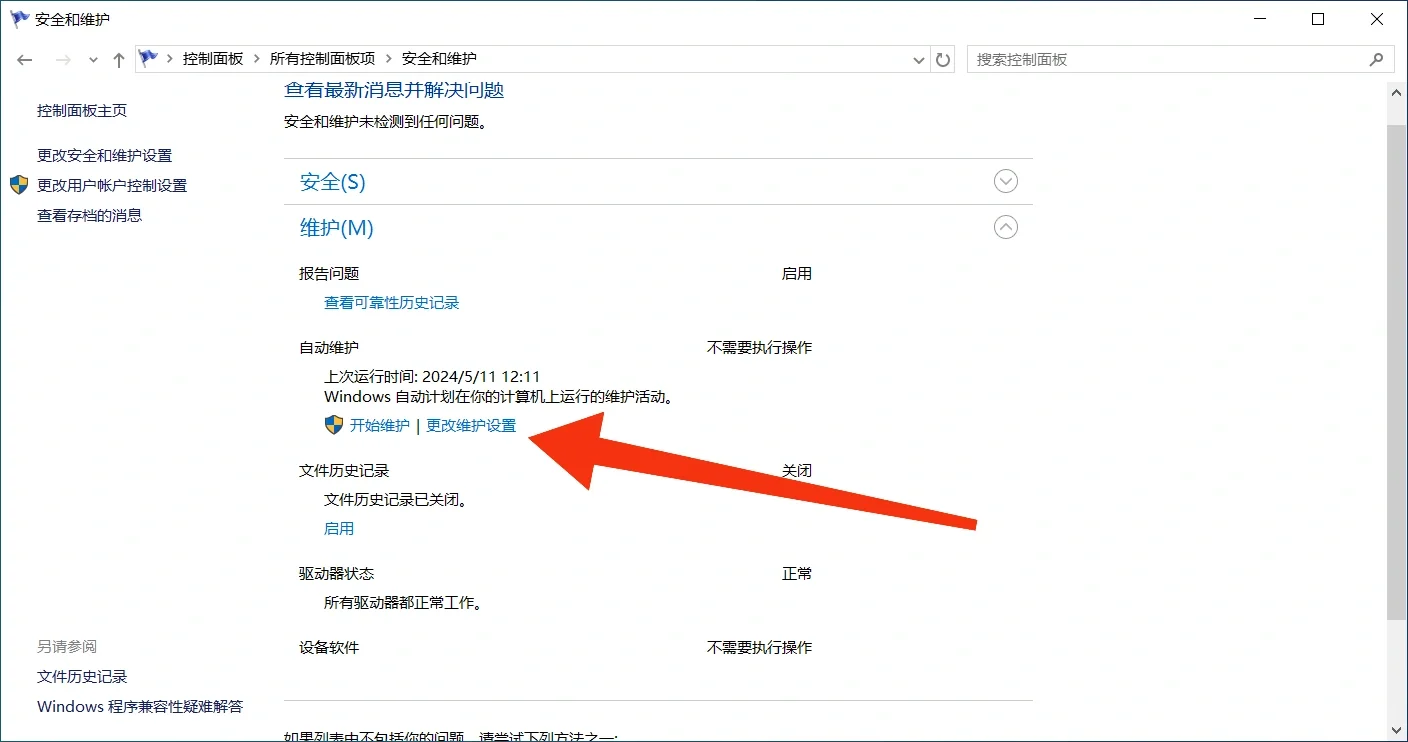Image resolution: width=1408 pixels, height=742 pixels.
Task: Go up one level with Up arrow
Action: 119,60
